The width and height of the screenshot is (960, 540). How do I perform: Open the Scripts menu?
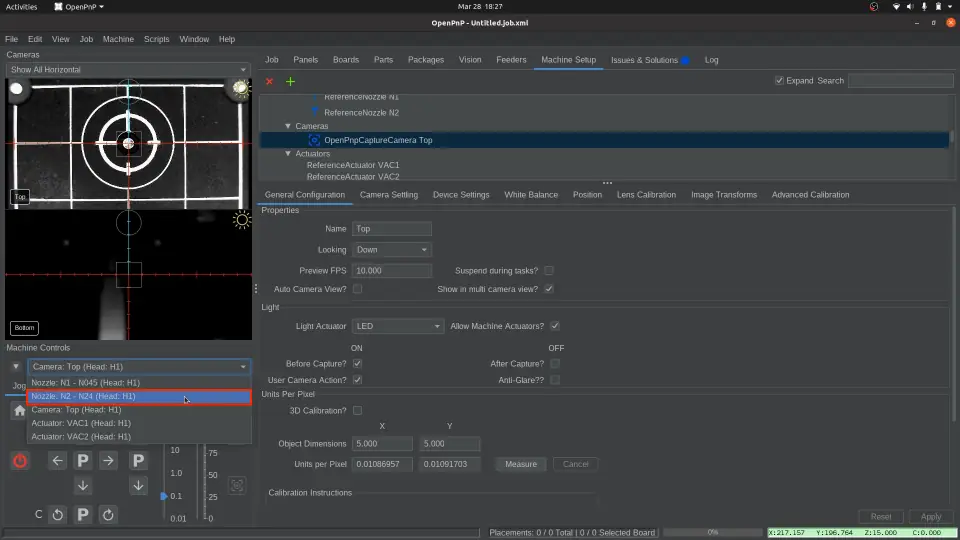[x=156, y=39]
